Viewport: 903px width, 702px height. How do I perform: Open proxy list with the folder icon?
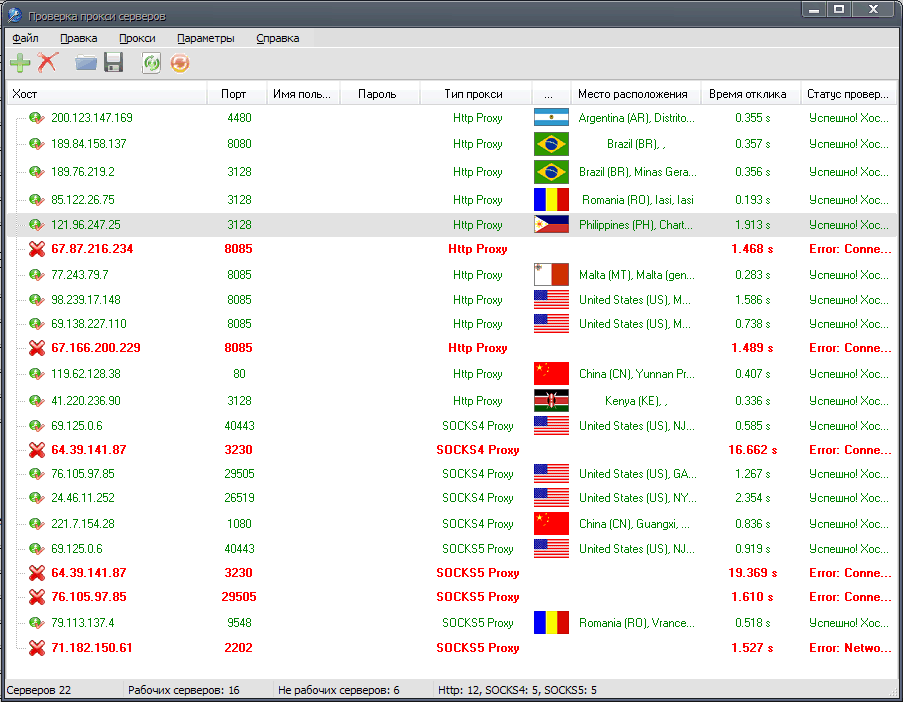pyautogui.click(x=86, y=63)
